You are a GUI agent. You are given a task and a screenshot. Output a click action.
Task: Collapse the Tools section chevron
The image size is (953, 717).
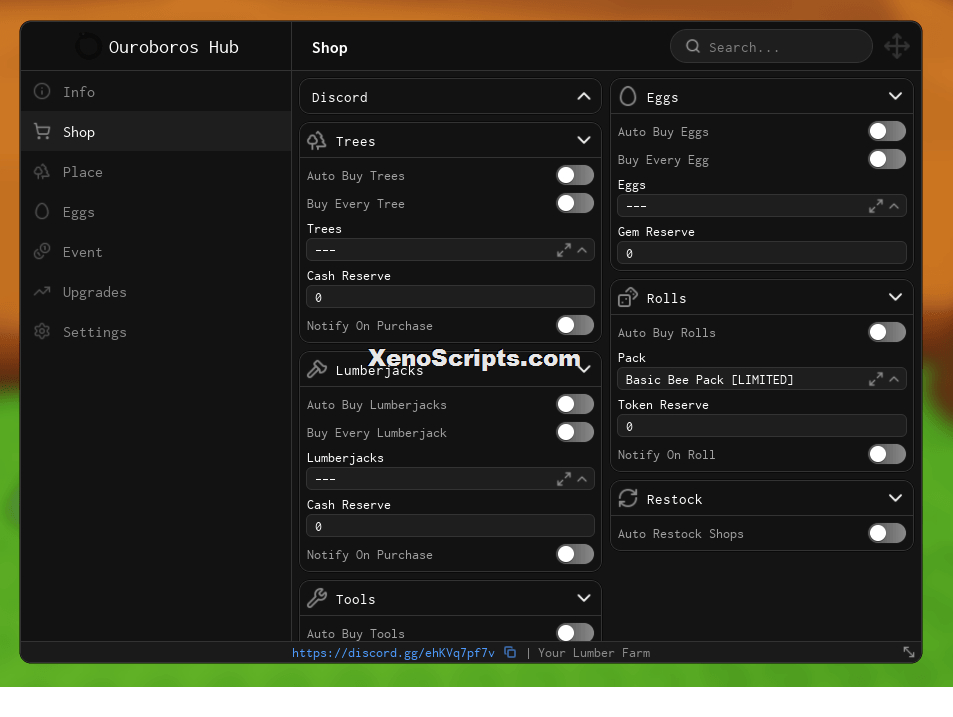583,598
